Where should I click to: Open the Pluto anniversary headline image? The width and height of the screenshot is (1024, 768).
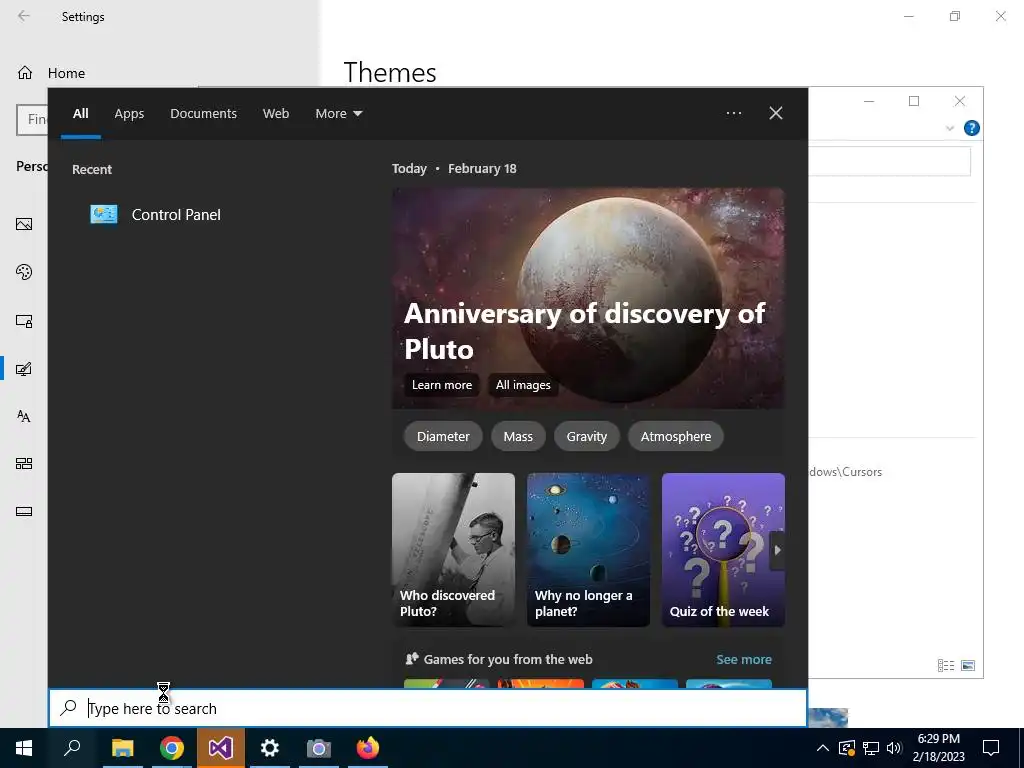pyautogui.click(x=588, y=298)
